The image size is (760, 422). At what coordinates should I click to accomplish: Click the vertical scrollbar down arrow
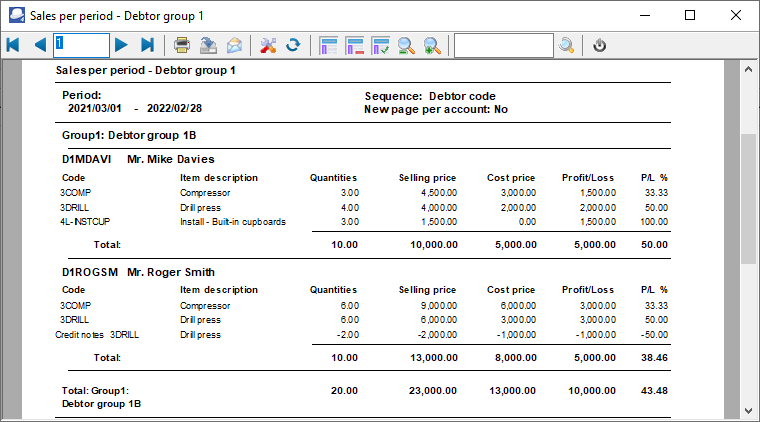[x=749, y=410]
